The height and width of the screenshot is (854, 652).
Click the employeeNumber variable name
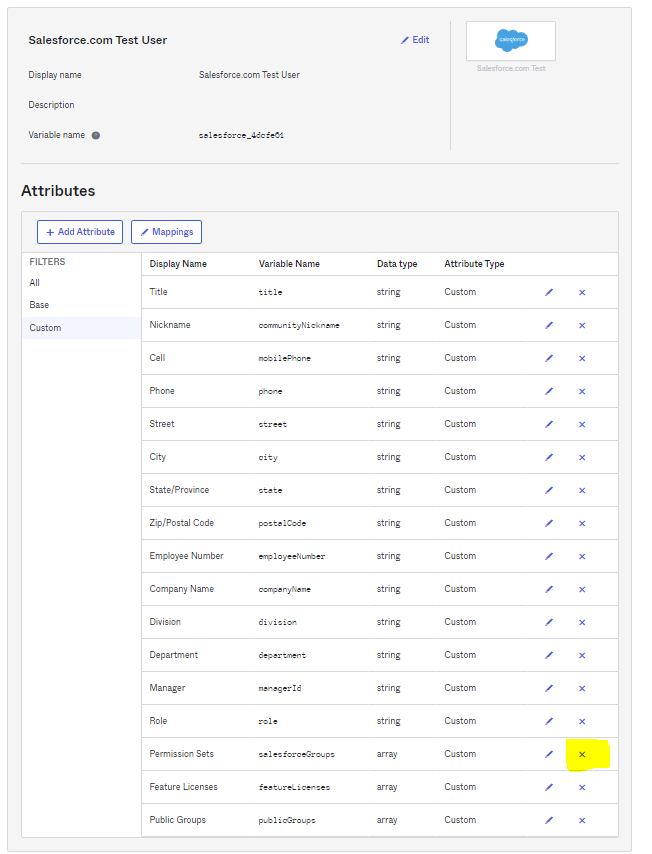tap(292, 556)
